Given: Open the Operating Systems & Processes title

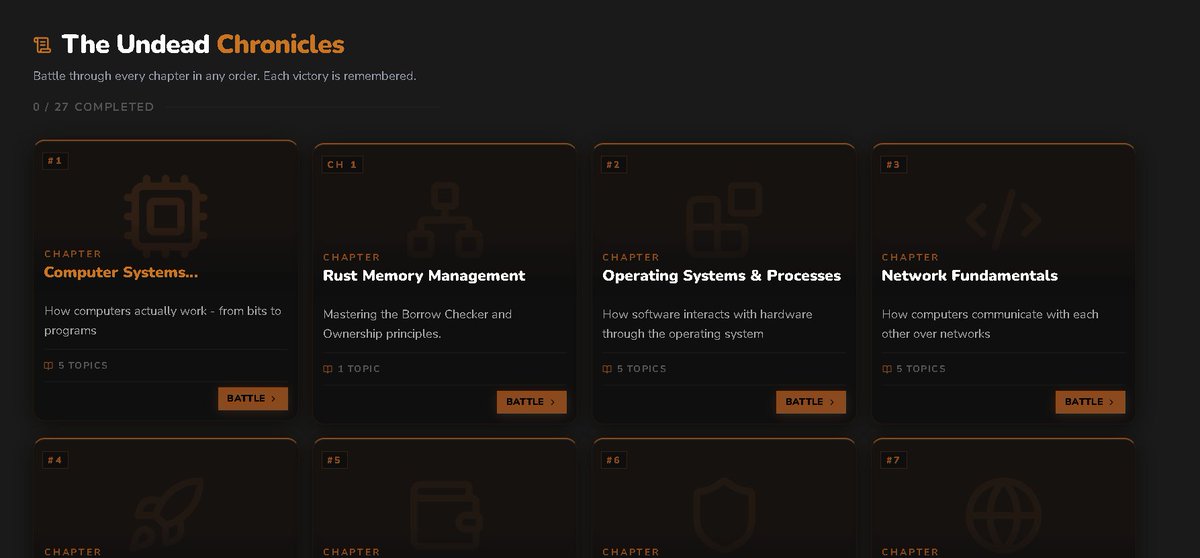Looking at the screenshot, I should coord(722,276).
